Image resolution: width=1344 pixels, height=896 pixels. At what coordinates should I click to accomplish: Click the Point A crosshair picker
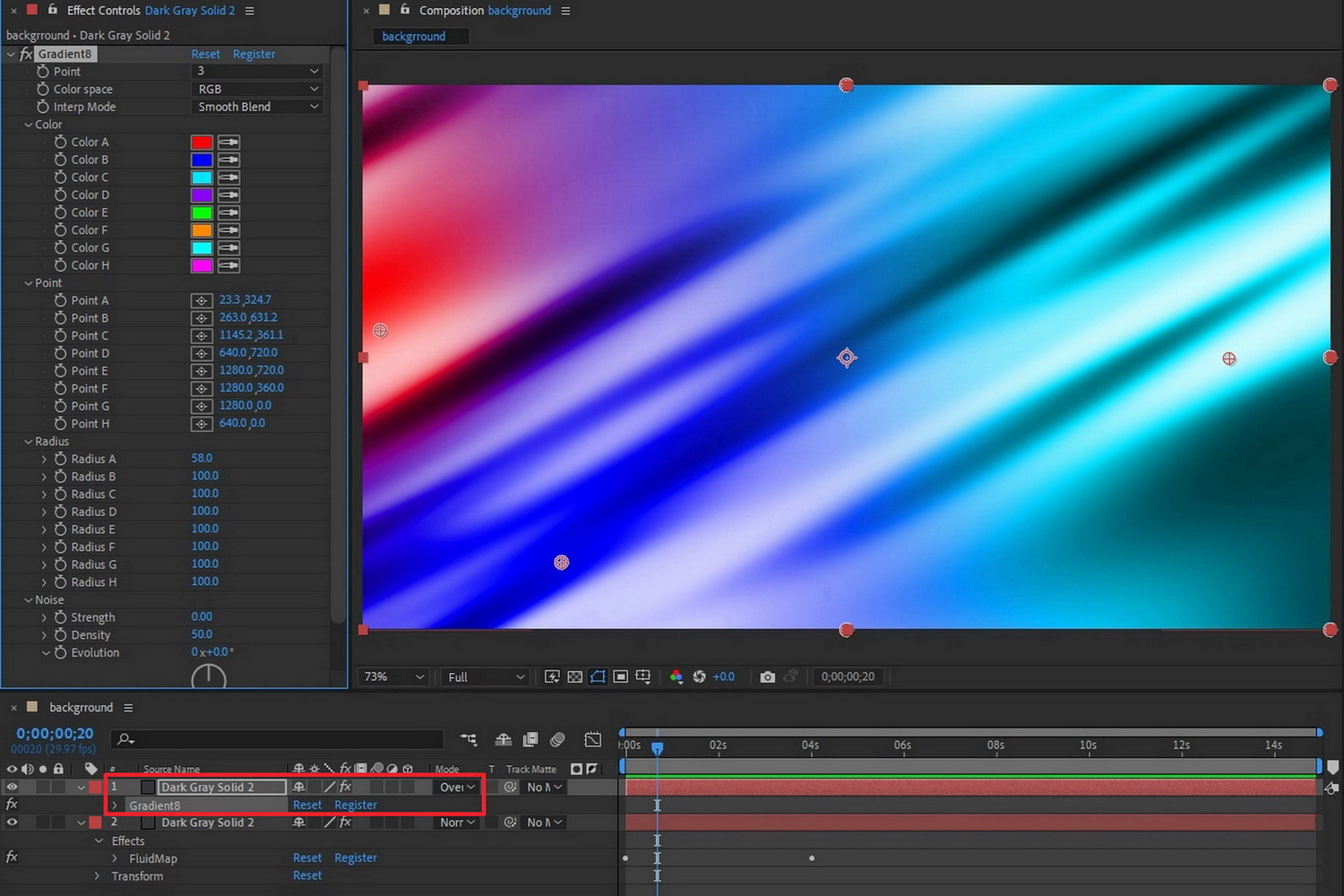tap(202, 301)
